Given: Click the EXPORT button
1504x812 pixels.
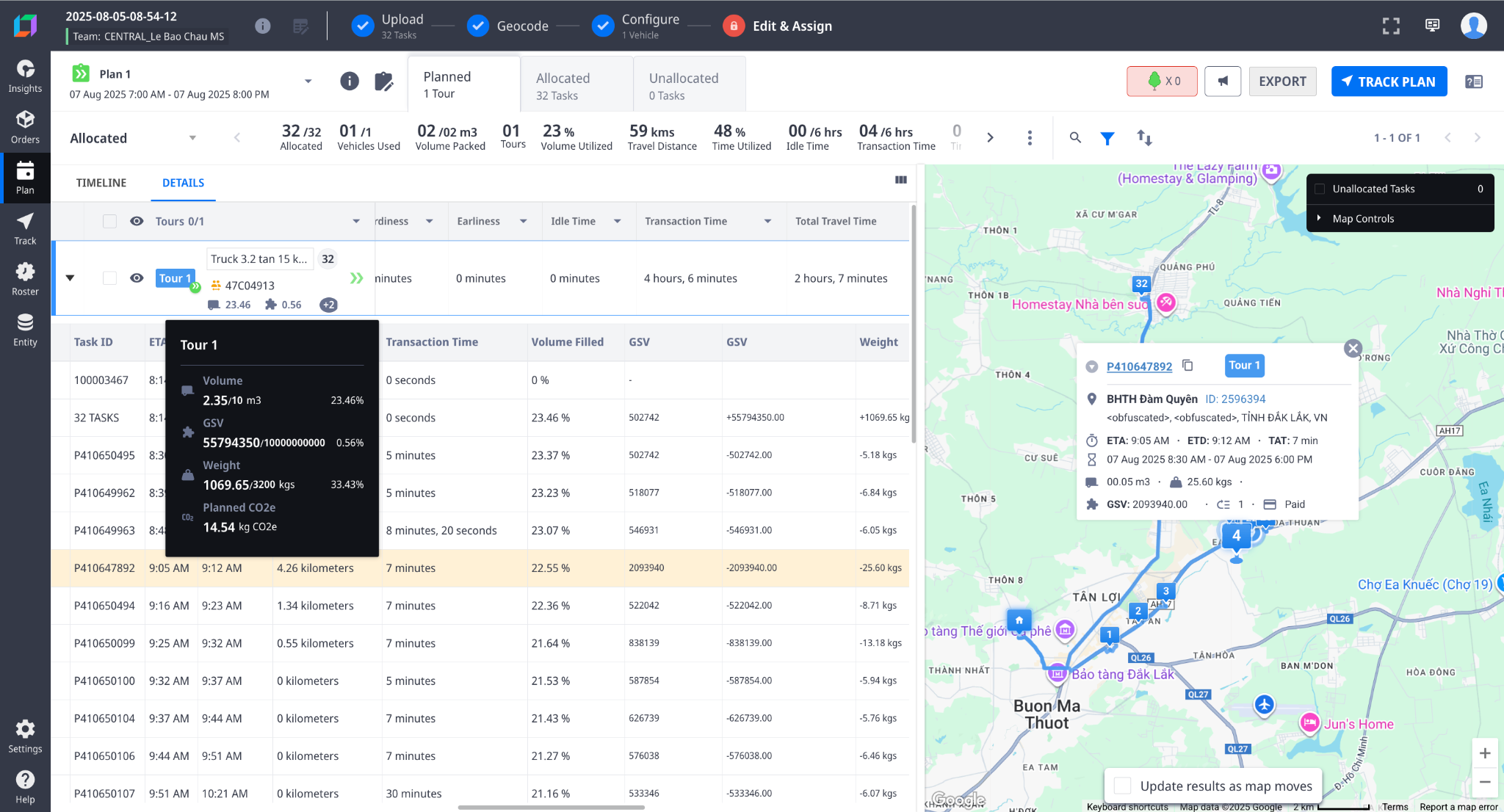Looking at the screenshot, I should (1282, 81).
